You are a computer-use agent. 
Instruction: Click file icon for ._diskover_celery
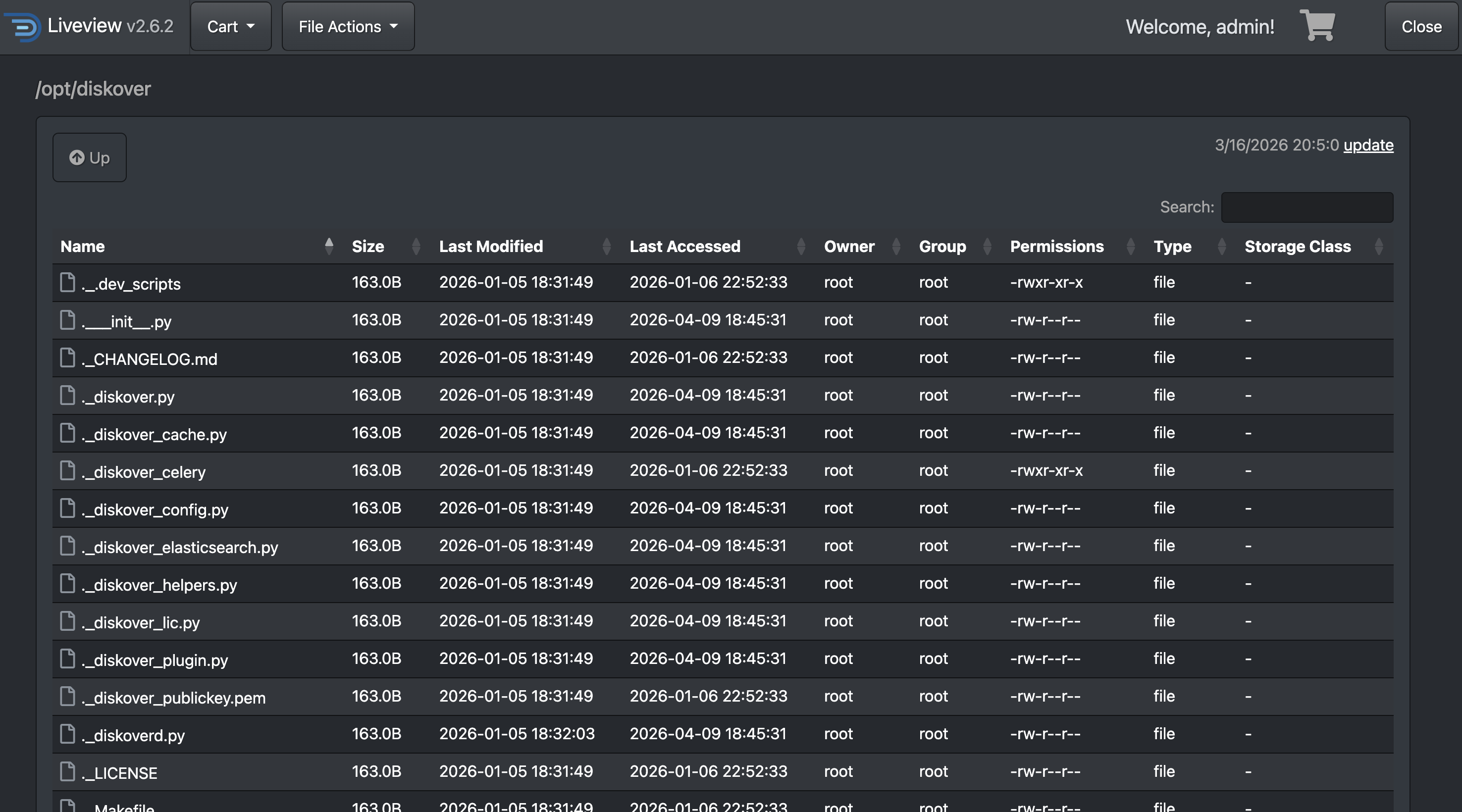tap(67, 470)
